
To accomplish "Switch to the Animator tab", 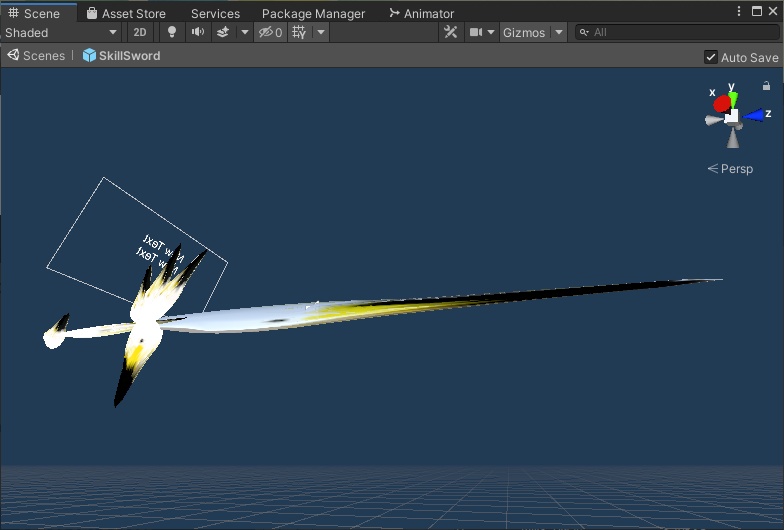I will [x=422, y=14].
